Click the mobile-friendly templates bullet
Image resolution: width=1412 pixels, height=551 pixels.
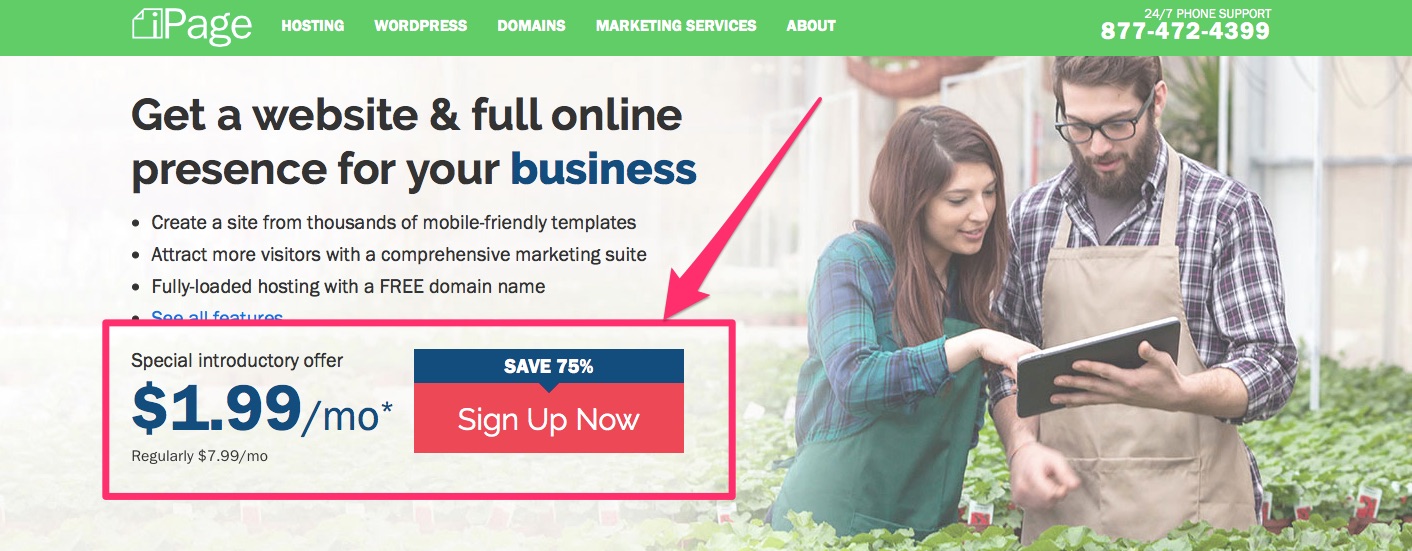[x=394, y=222]
